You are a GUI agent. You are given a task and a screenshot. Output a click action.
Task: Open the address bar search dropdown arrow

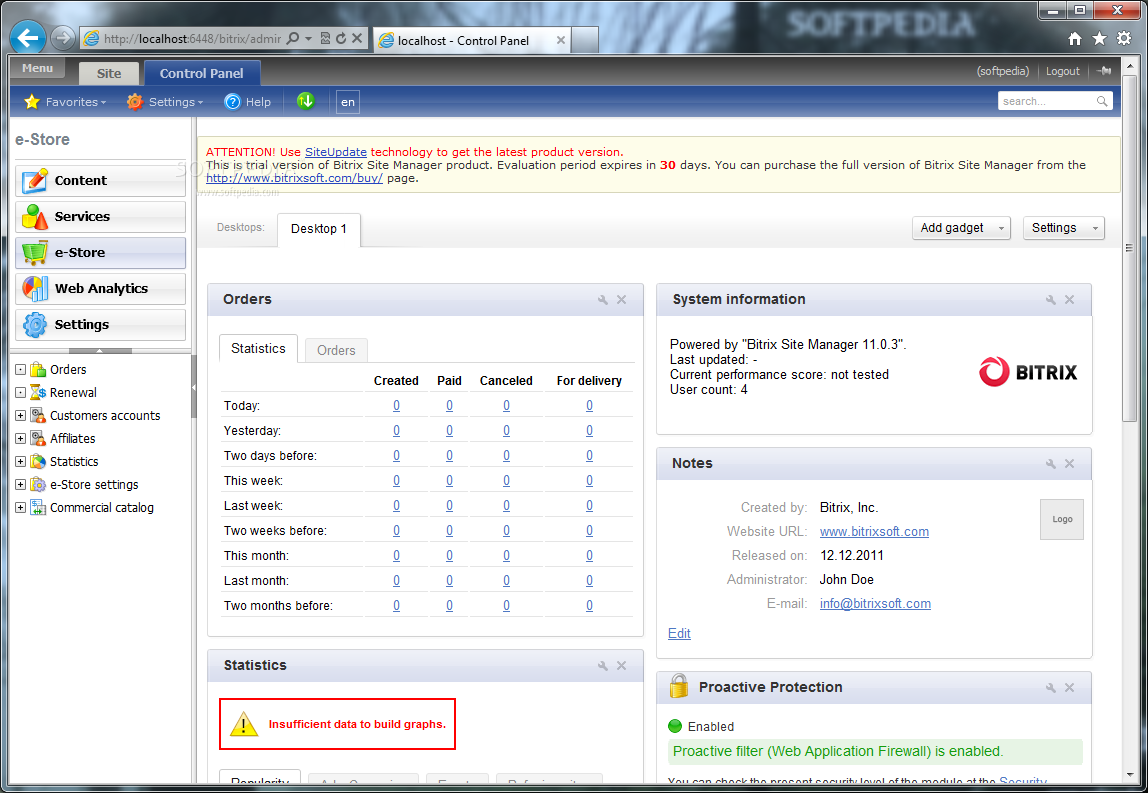(308, 38)
